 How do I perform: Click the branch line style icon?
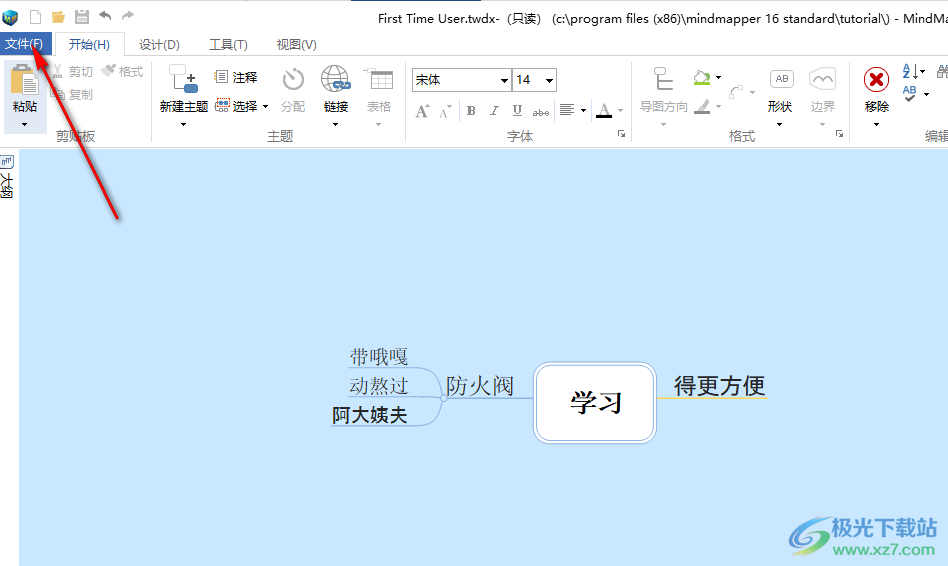coord(736,92)
